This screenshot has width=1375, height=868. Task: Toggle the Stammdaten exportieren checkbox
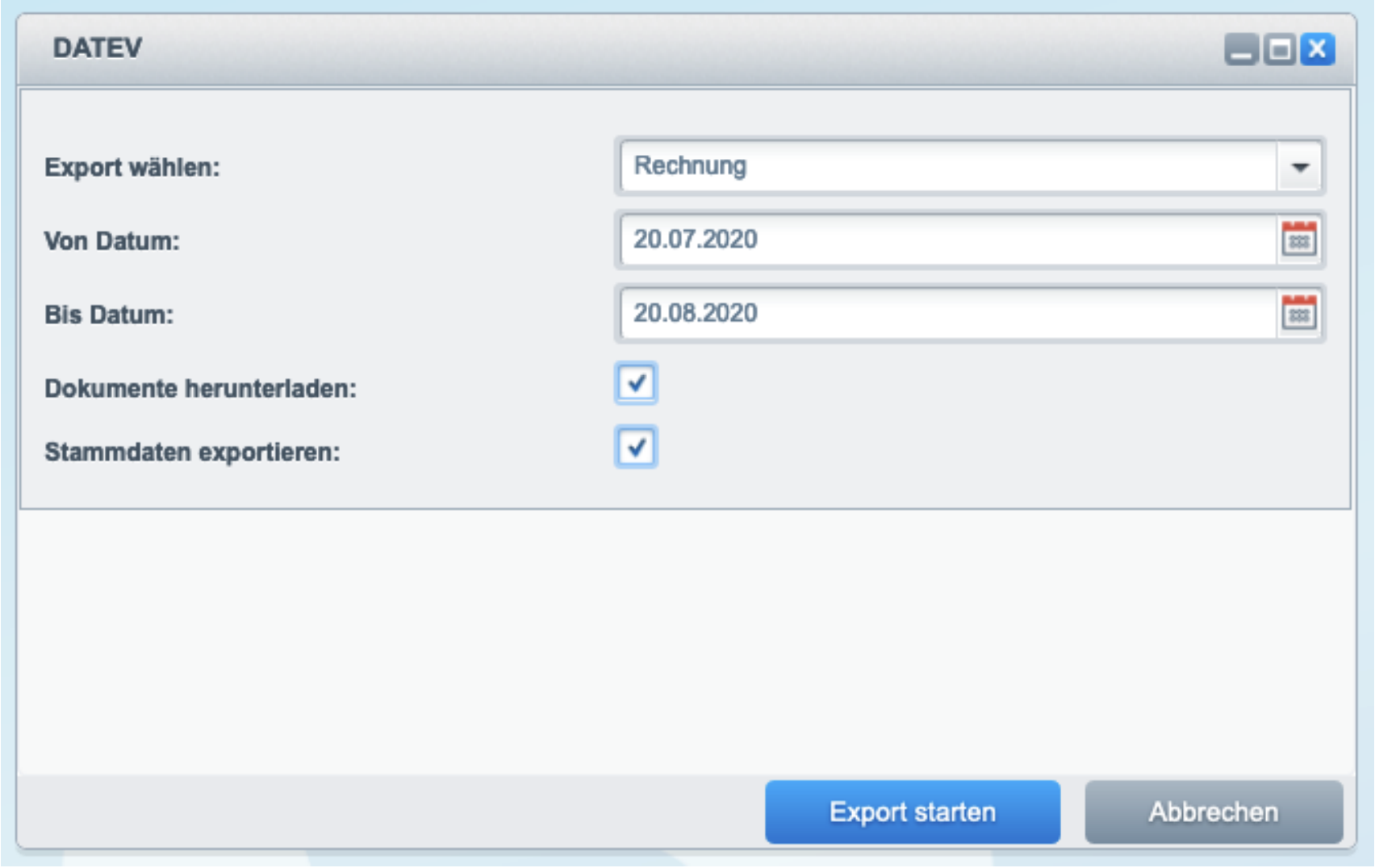(636, 447)
